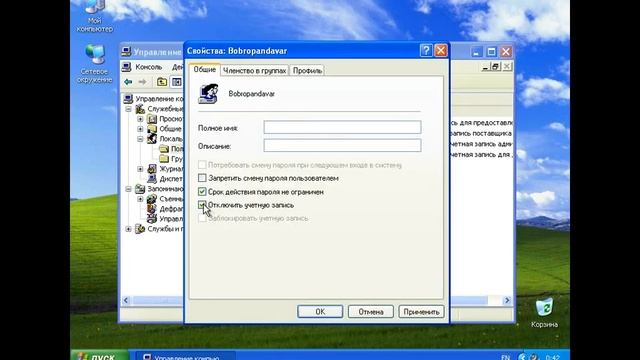
Task: Click the right arrow of horizontal scrollbar
Action: click(x=507, y=300)
